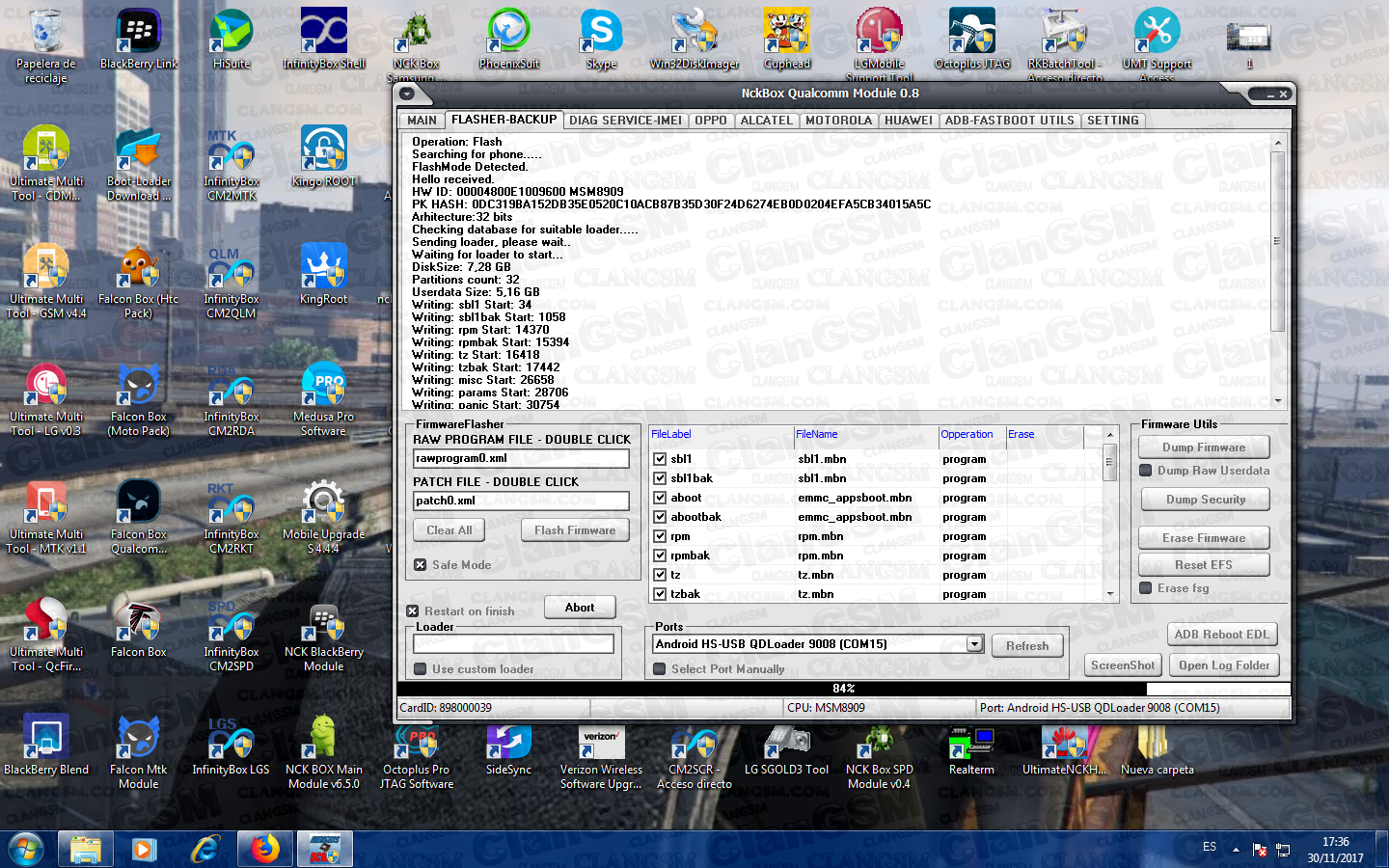Toggle the rpm partition checkbox
Viewport: 1389px width, 868px height.
click(x=660, y=536)
